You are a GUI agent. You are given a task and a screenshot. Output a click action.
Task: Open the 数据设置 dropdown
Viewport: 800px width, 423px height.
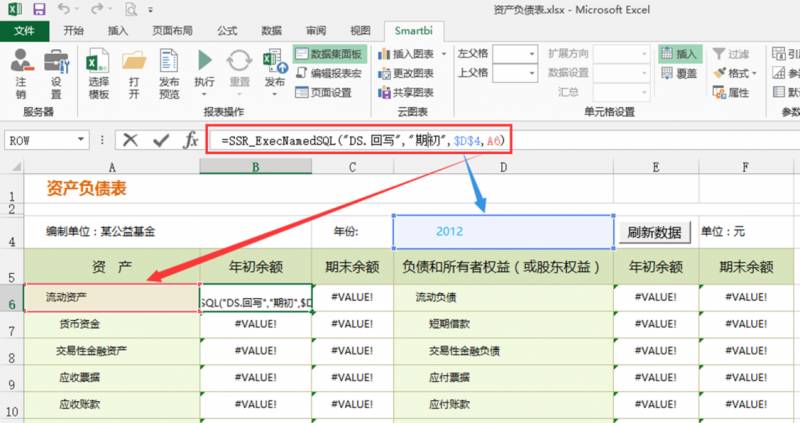pyautogui.click(x=644, y=73)
